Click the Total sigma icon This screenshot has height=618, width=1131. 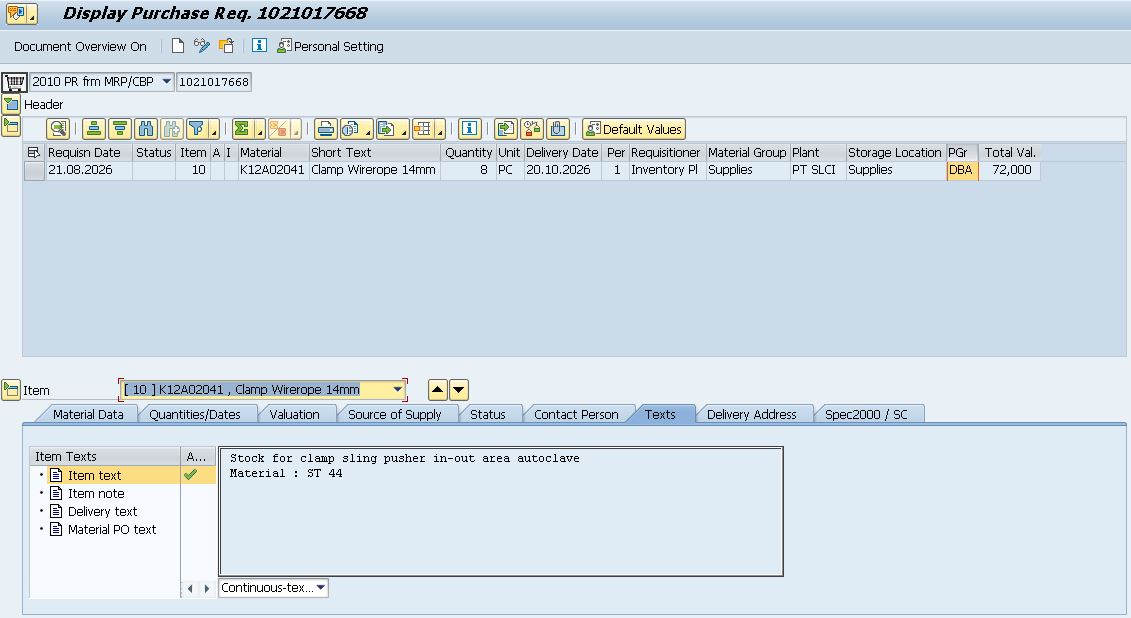242,129
